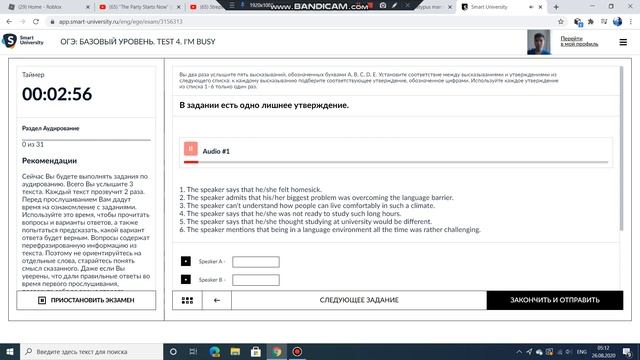Screen dimensions: 640x360
Task: Bookmark this page with the star icon
Action: 561,22
